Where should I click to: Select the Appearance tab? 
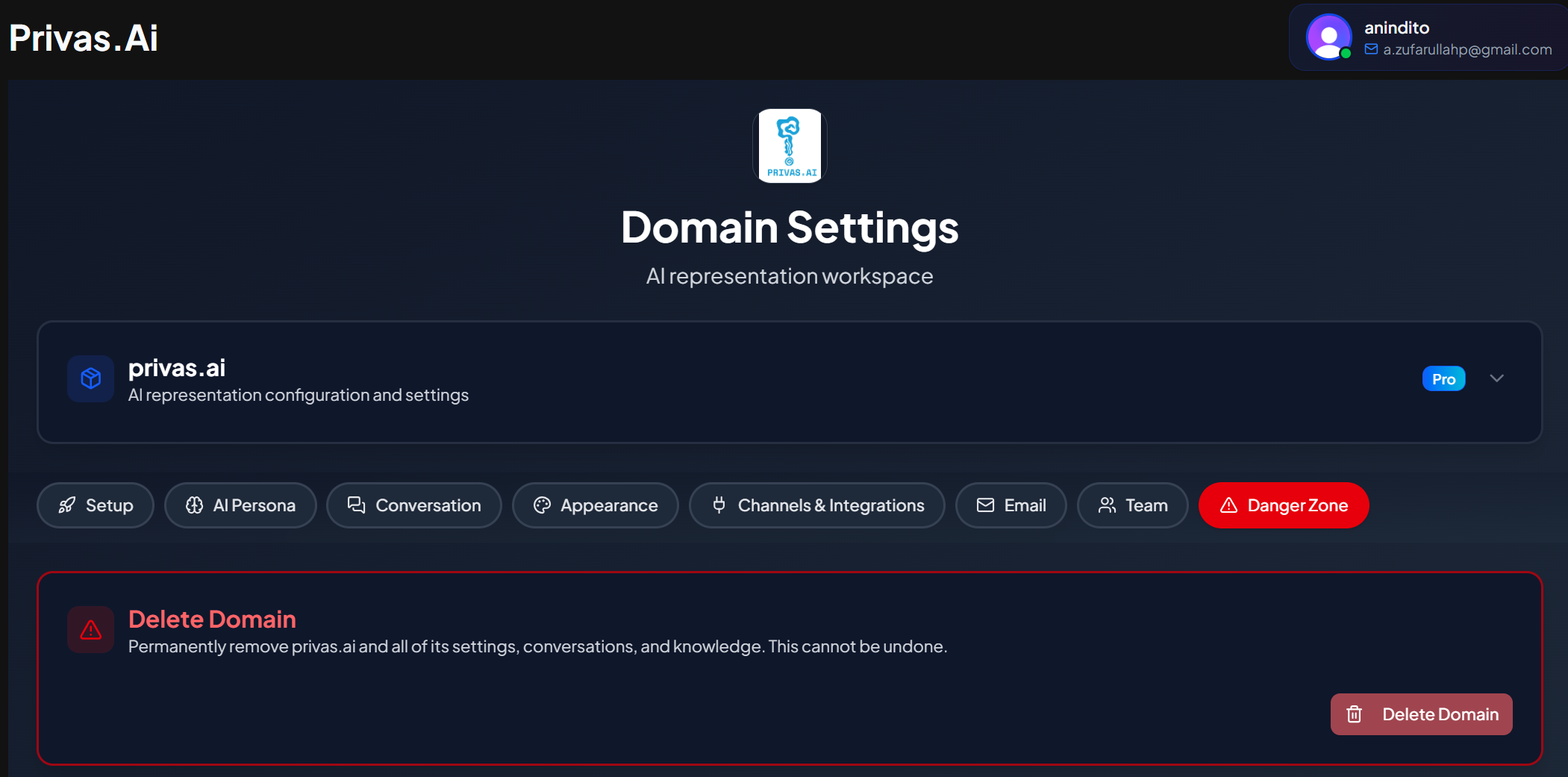point(596,505)
